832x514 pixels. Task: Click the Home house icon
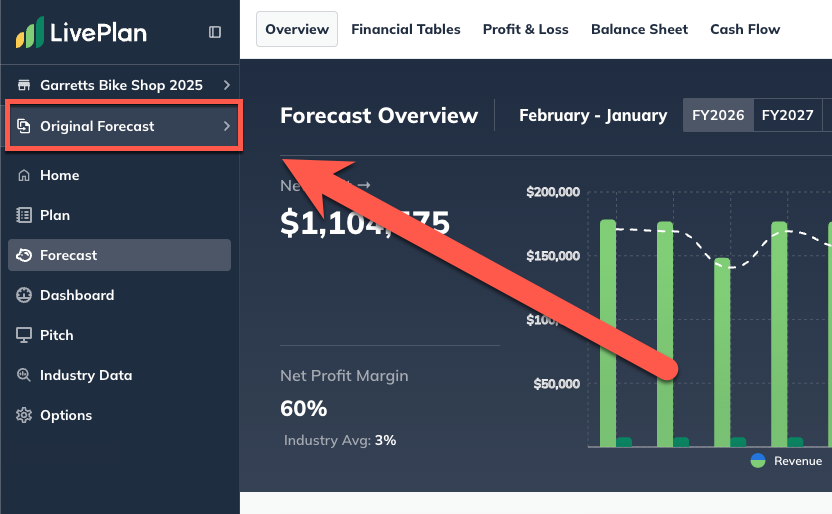(x=24, y=175)
